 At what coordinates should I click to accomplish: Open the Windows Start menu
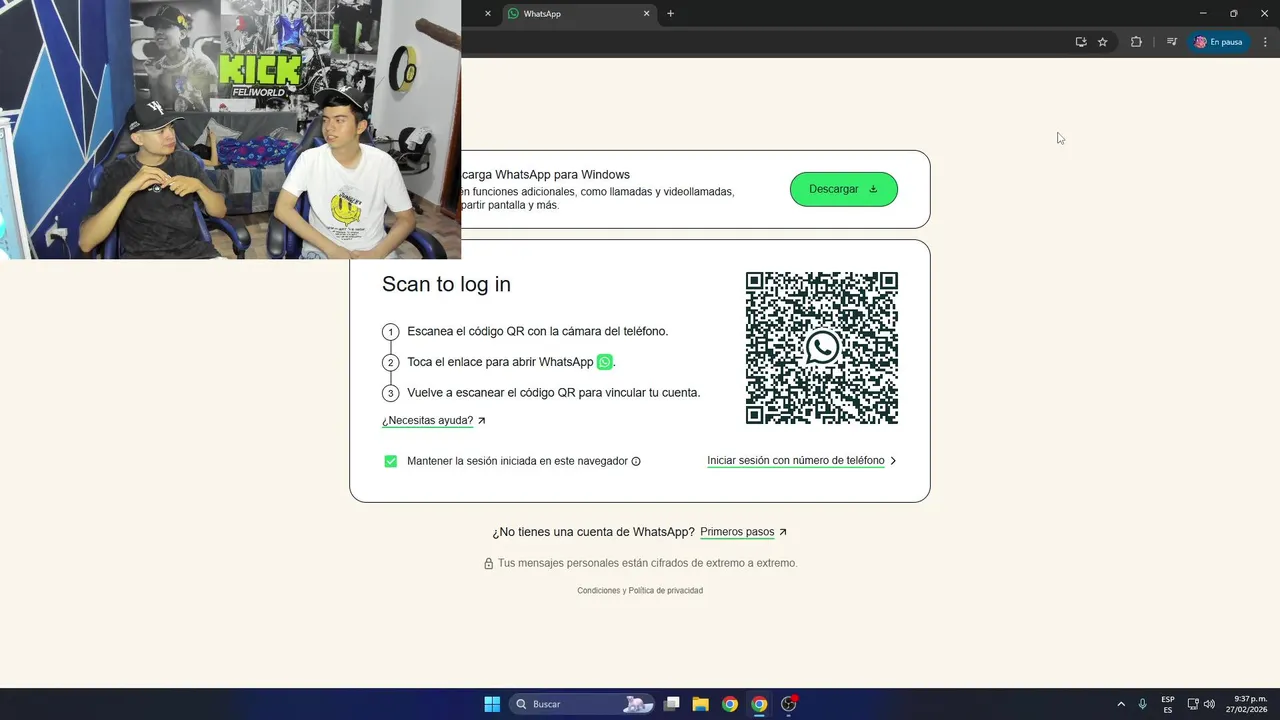click(x=492, y=704)
